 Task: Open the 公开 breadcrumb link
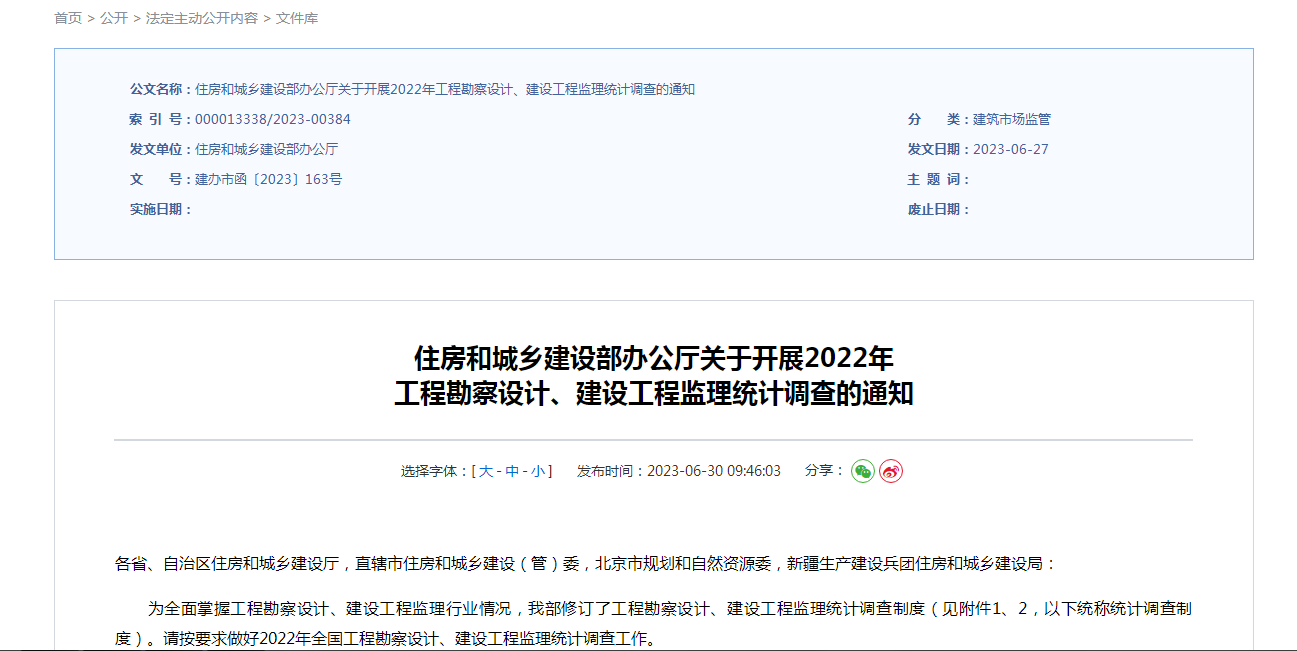pyautogui.click(x=114, y=18)
